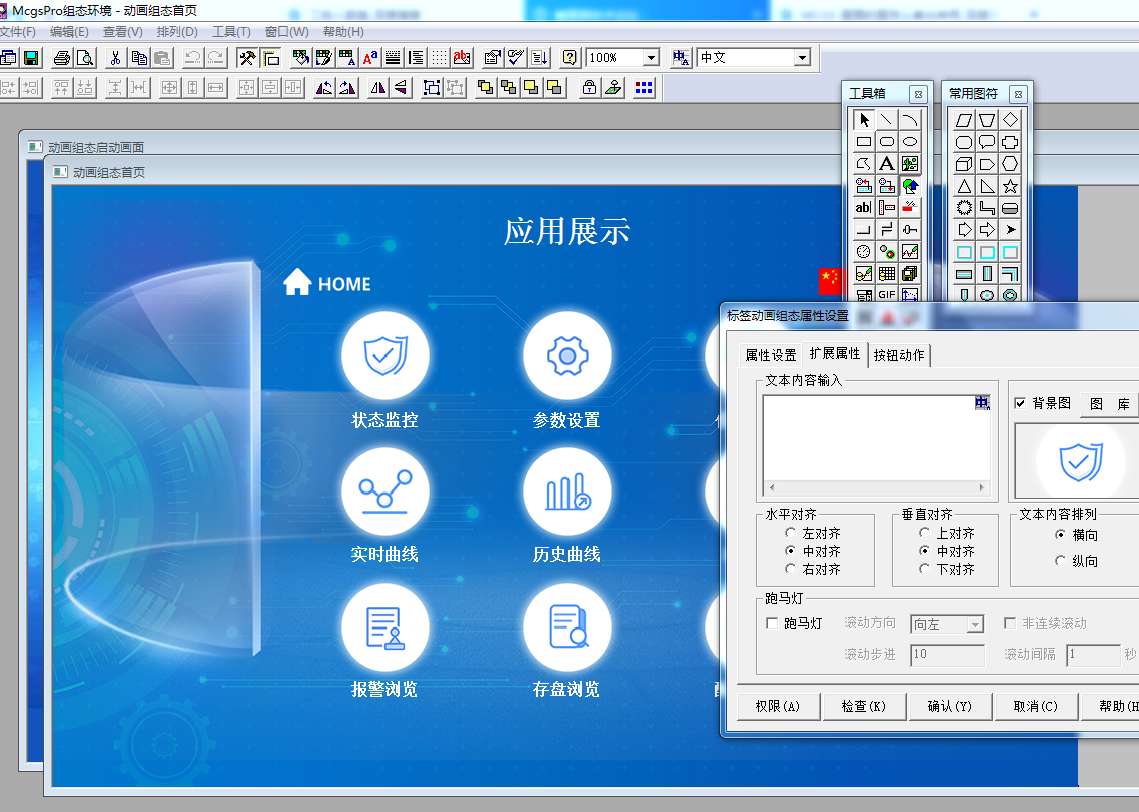The width and height of the screenshot is (1139, 812).
Task: Select 左对齐 horizontal alignment radio button
Action: 792,534
